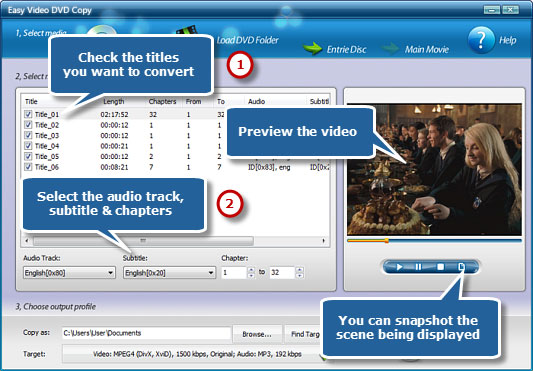Image resolution: width=533 pixels, height=371 pixels.
Task: Select the Title_06 row length 00:08:21
Action: 114,167
